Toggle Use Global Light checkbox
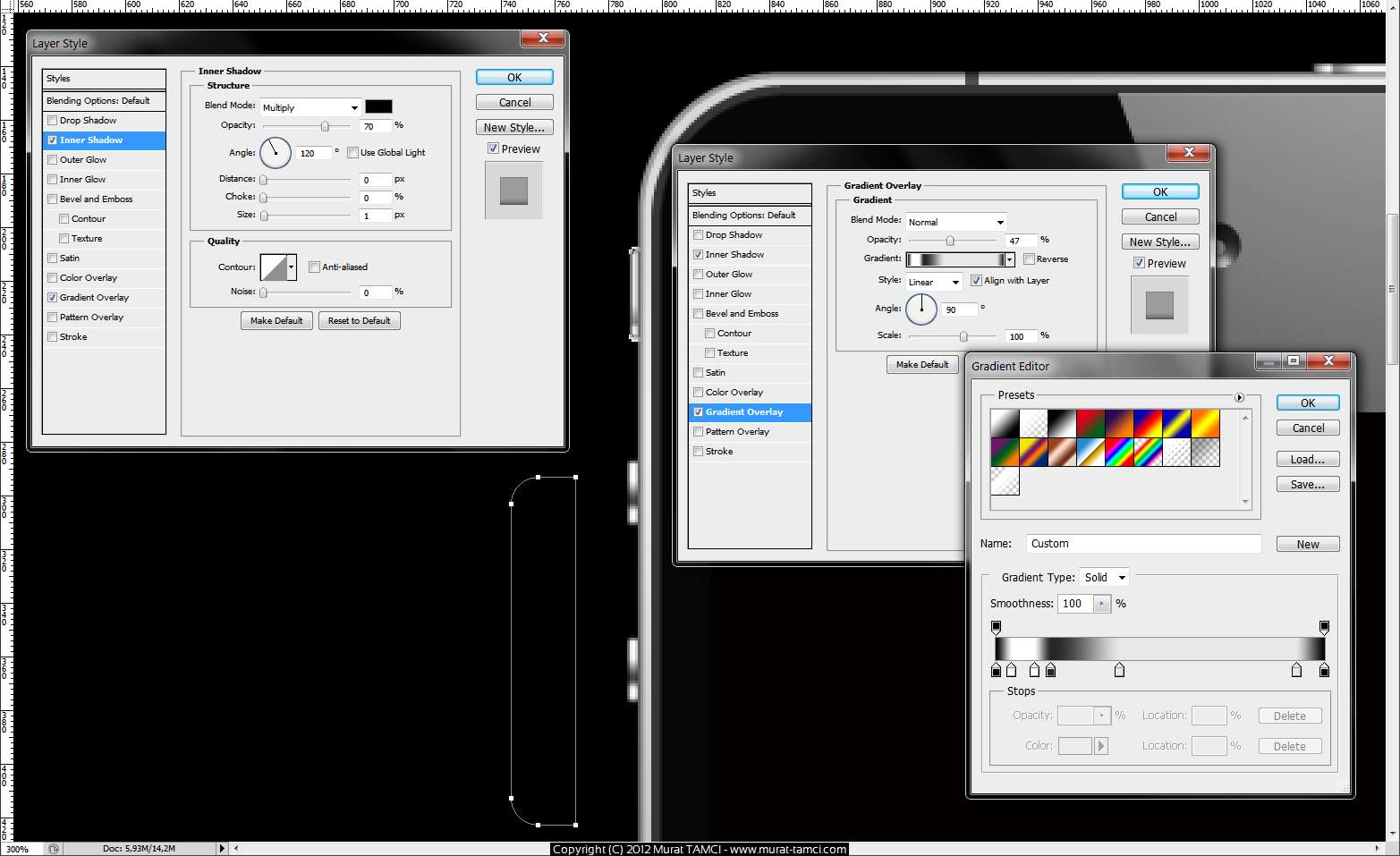The width and height of the screenshot is (1400, 856). (x=352, y=153)
